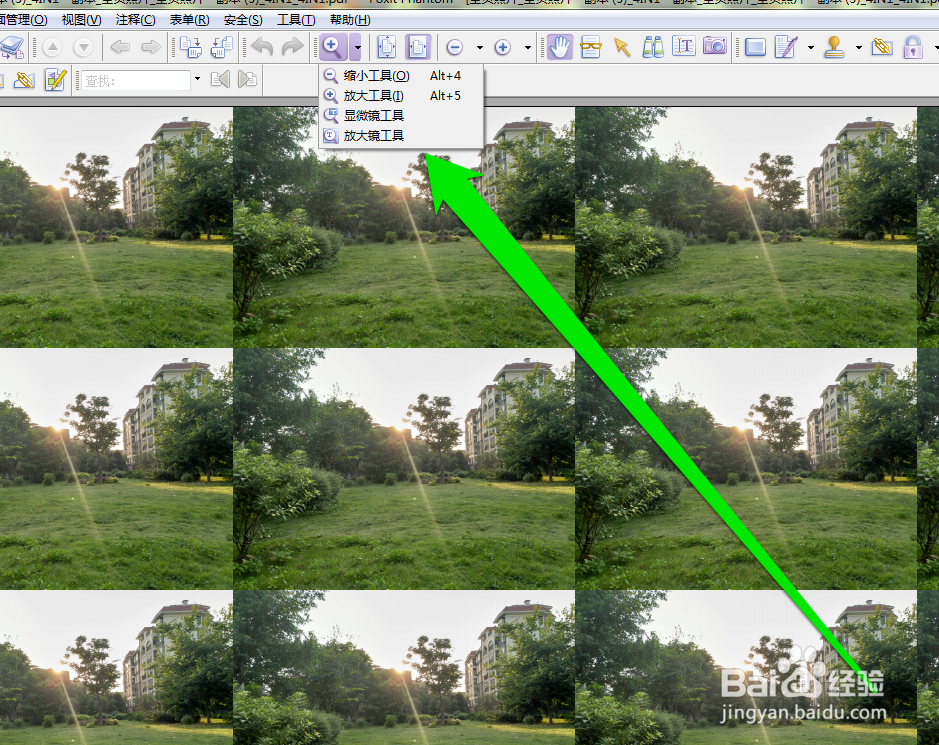The image size is (939, 745).
Task: Toggle the fit width icon
Action: point(417,47)
